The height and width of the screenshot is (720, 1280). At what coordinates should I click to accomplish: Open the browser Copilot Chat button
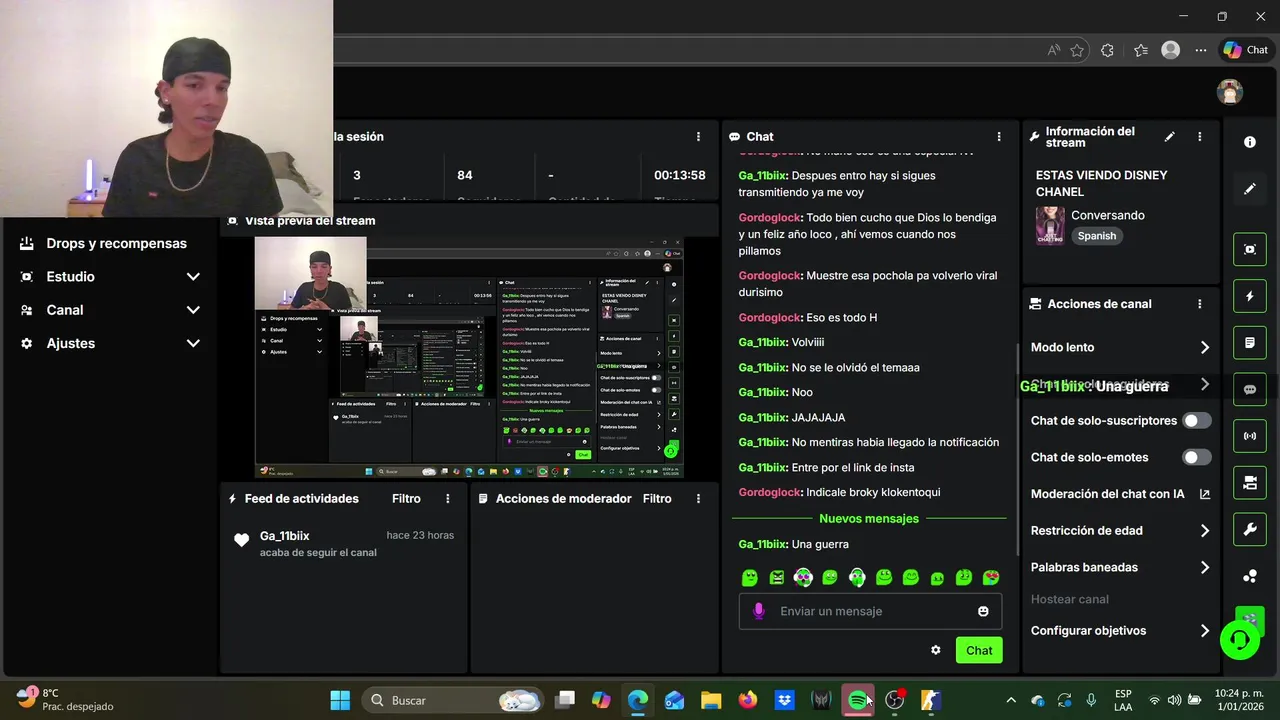(1245, 50)
